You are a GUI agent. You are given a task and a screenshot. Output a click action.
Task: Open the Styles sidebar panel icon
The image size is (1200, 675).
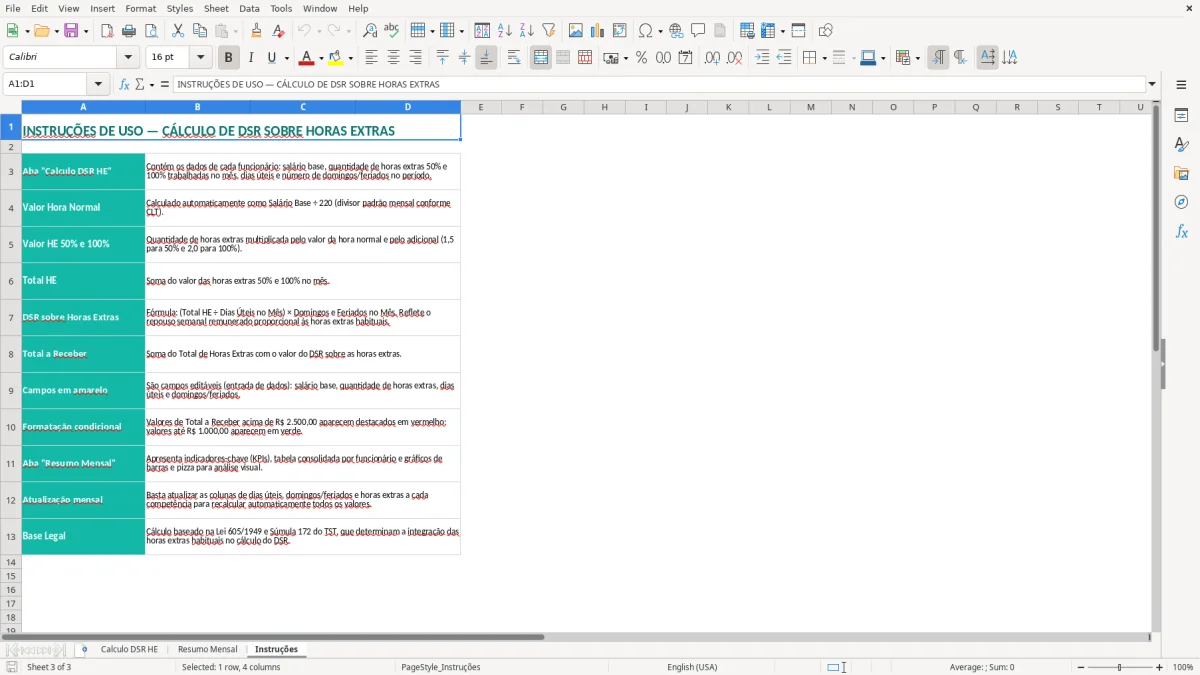tap(1181, 145)
